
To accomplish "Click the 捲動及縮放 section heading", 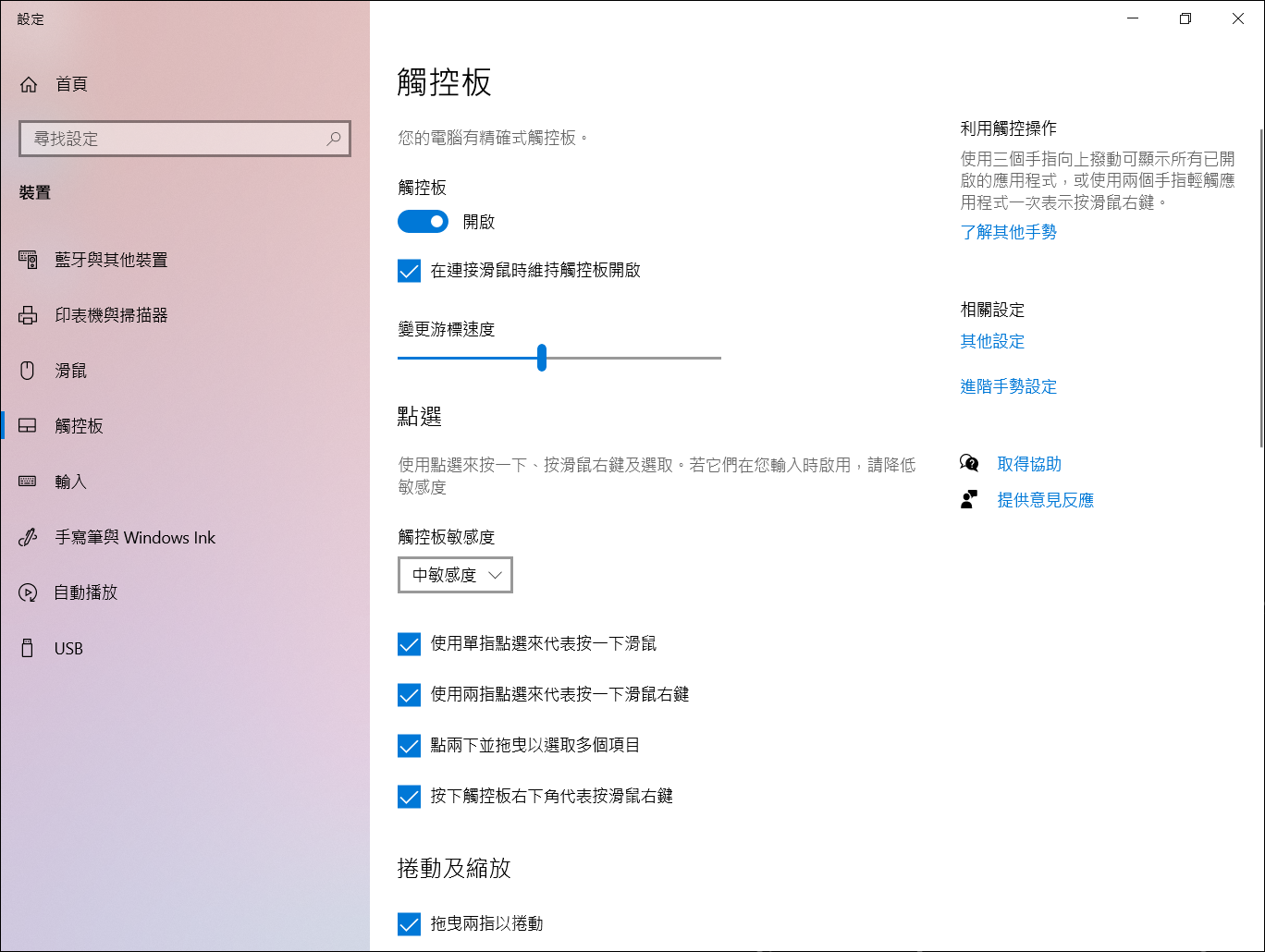I will (454, 868).
